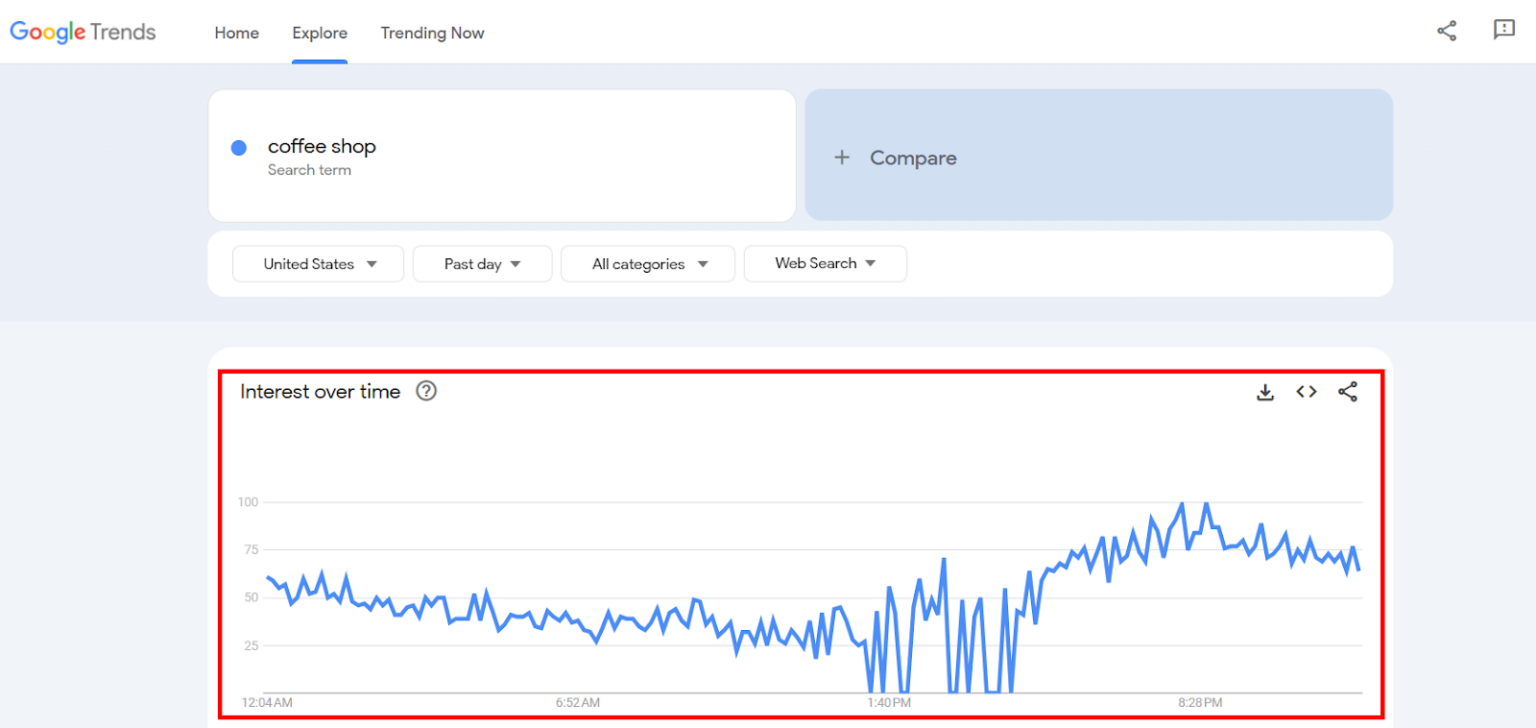Viewport: 1536px width, 728px height.
Task: Select the Explore tab
Action: tap(319, 33)
